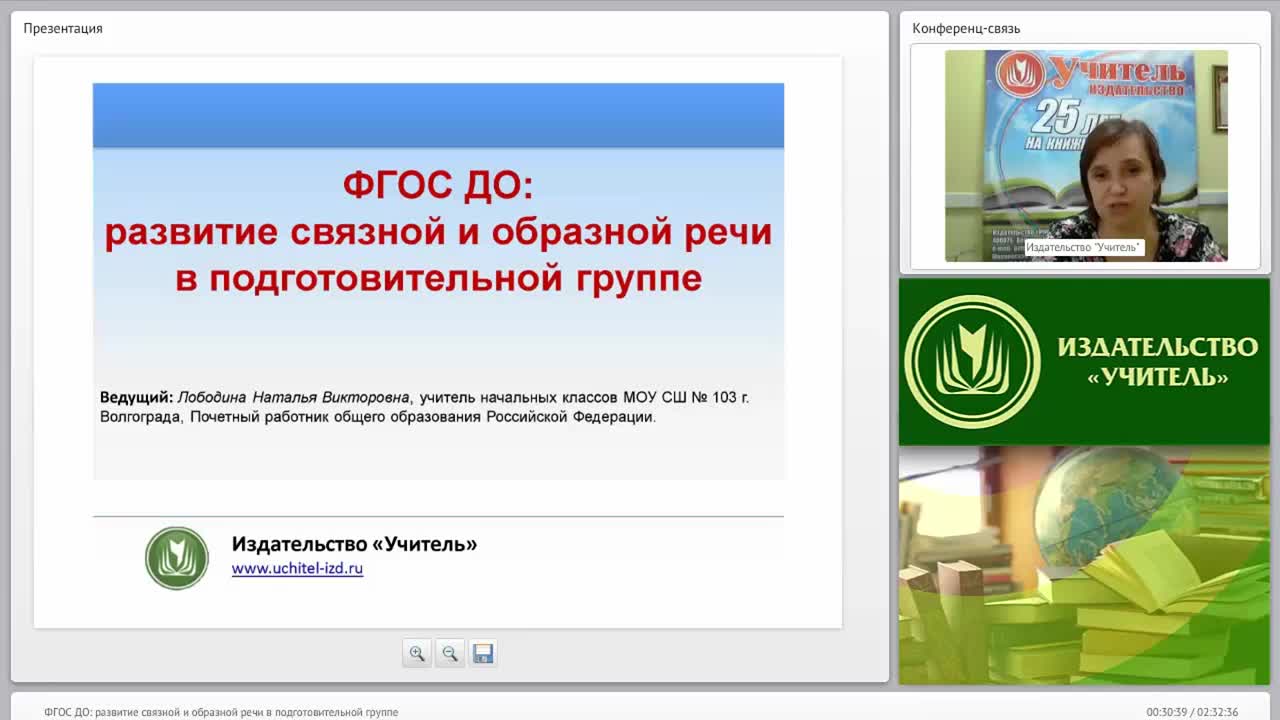Click the bottom bar webinar title text

coord(221,712)
